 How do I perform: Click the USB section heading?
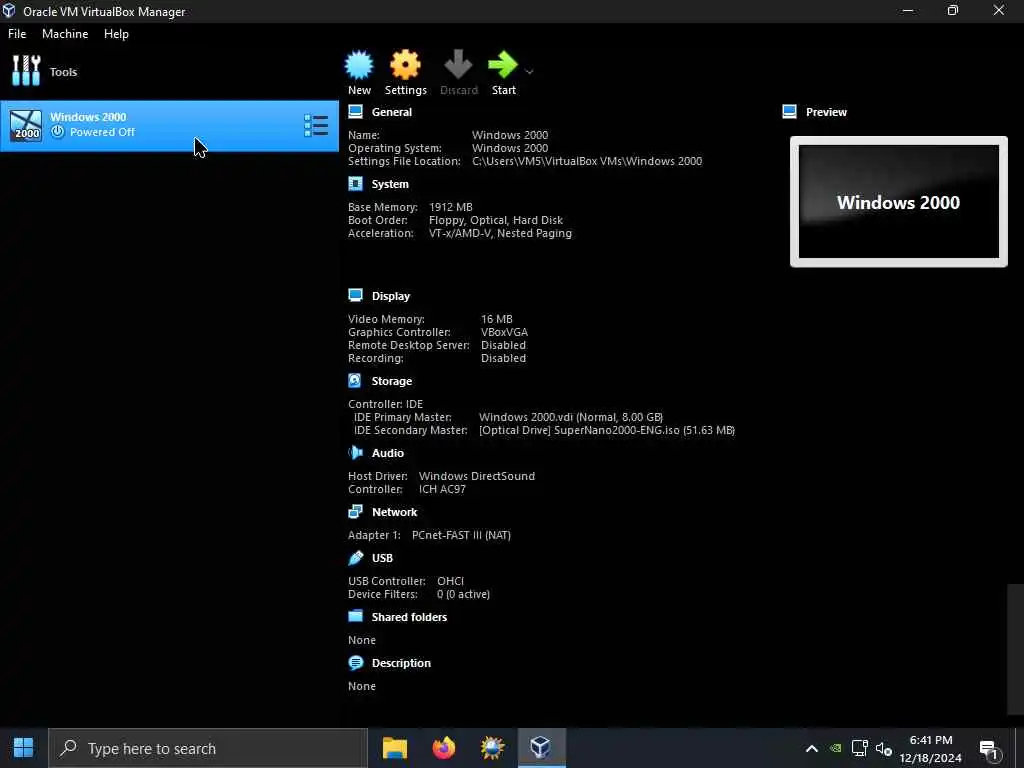pos(382,558)
